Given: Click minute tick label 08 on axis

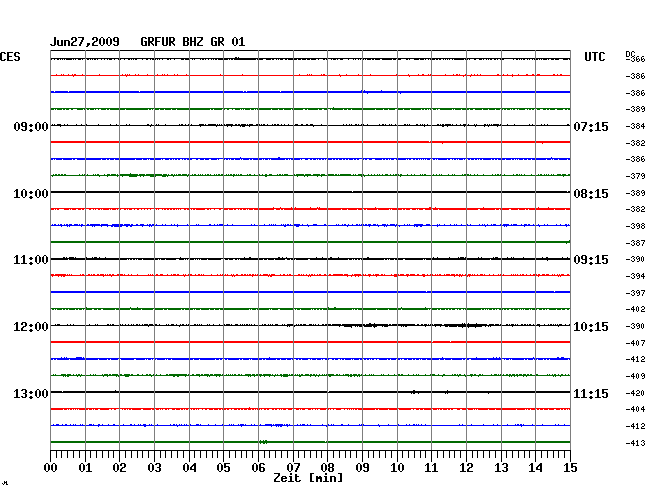Looking at the screenshot, I should pos(327,468).
